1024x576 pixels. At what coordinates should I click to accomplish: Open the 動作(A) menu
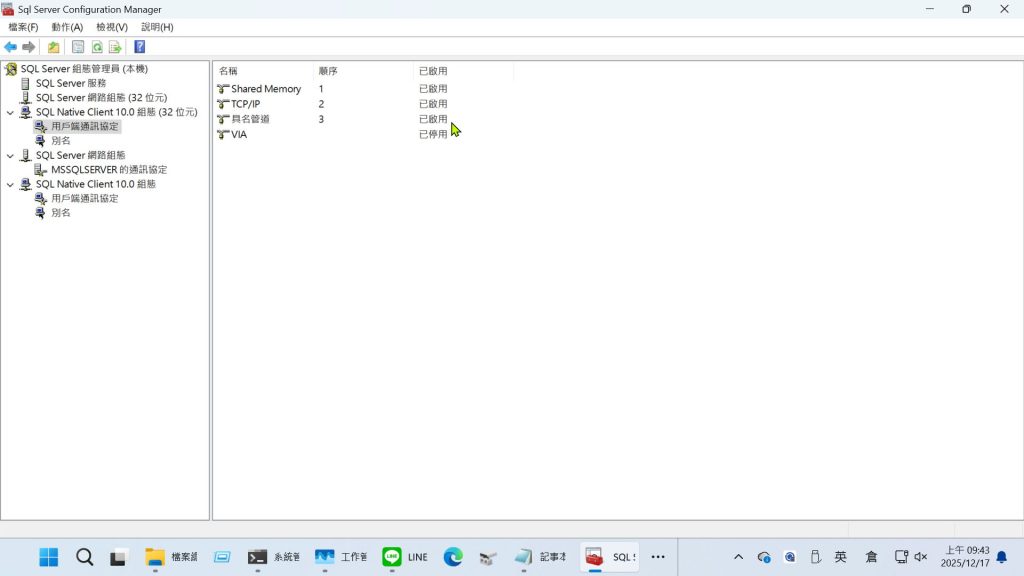click(x=67, y=27)
